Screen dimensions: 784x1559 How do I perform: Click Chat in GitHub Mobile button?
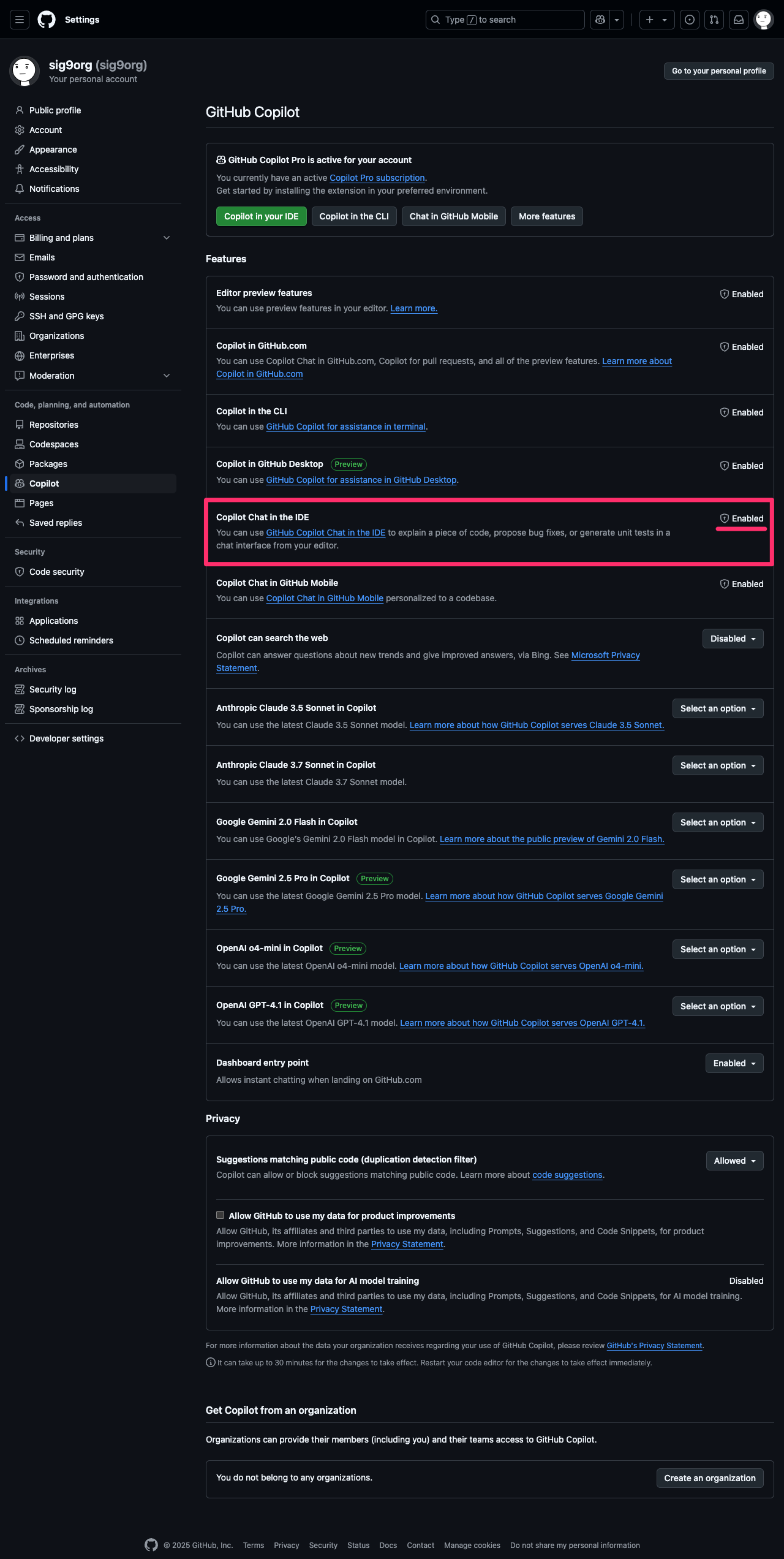click(454, 216)
